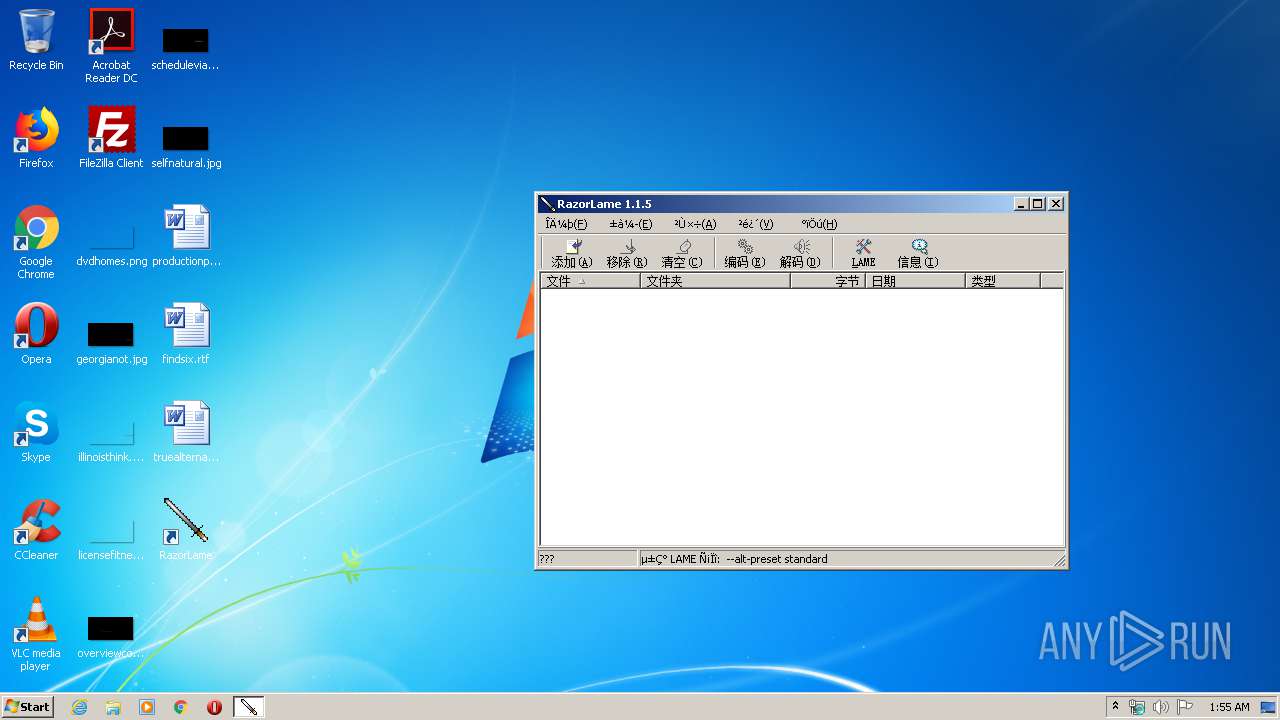This screenshot has height=720, width=1280.
Task: Click the RazorLame title bar icon
Action: [x=547, y=204]
